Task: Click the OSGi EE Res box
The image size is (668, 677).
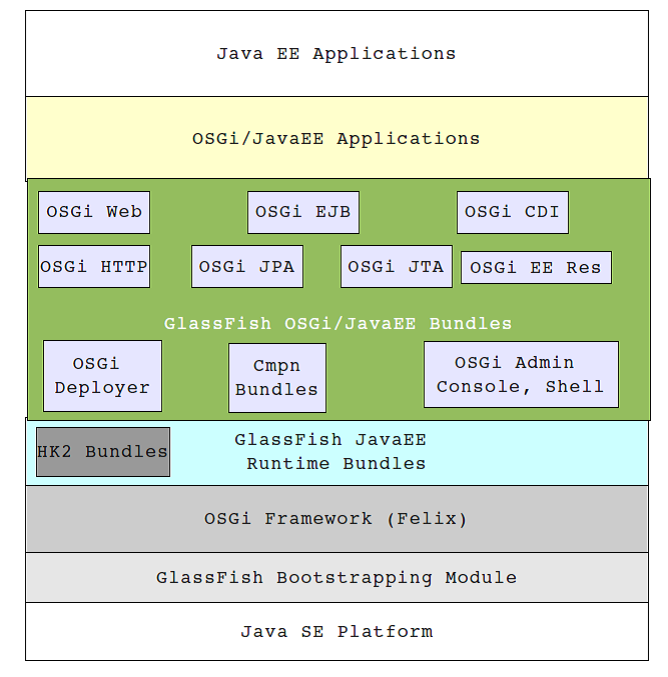Action: tap(536, 268)
